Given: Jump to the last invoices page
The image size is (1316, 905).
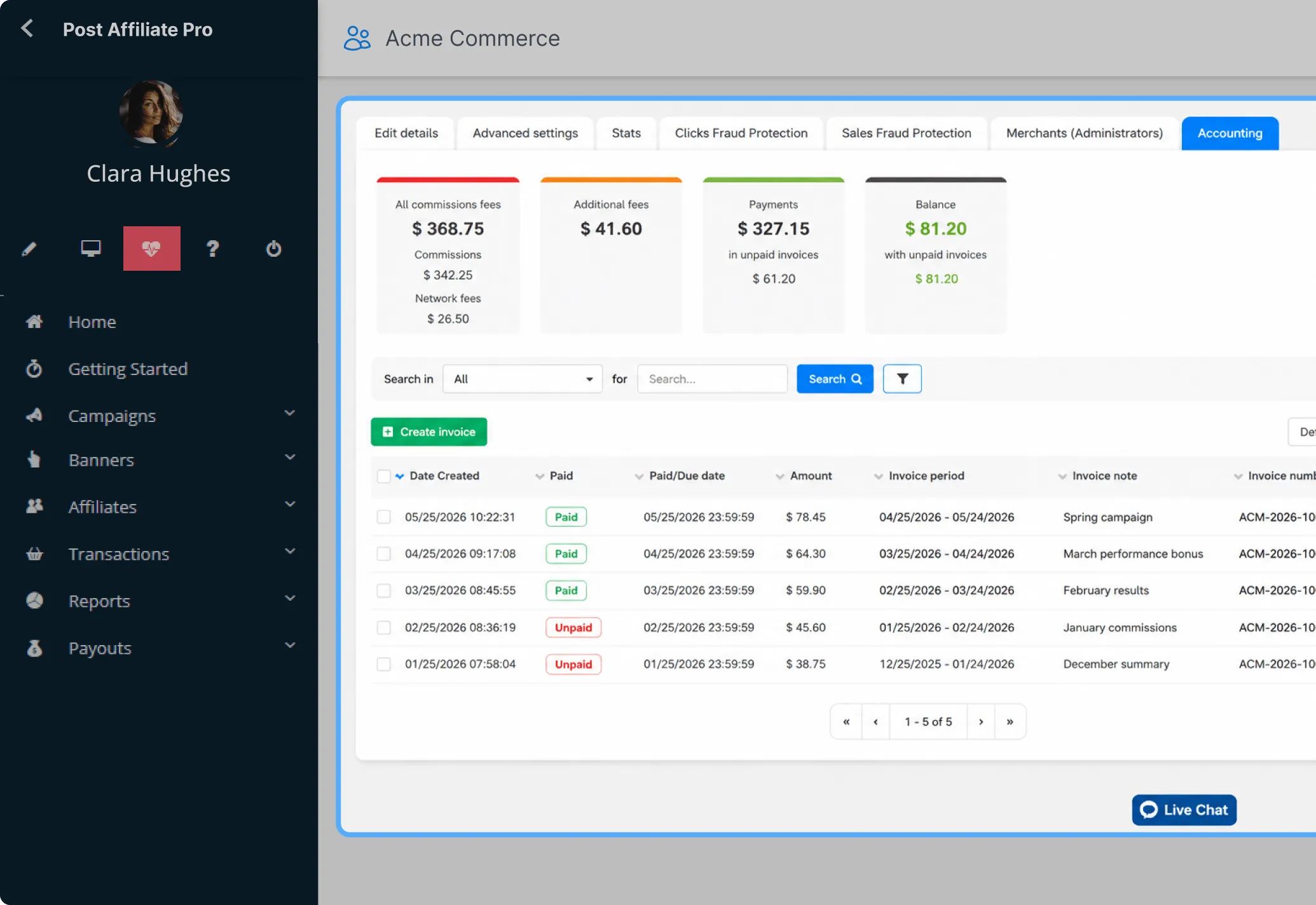Looking at the screenshot, I should click(1010, 721).
